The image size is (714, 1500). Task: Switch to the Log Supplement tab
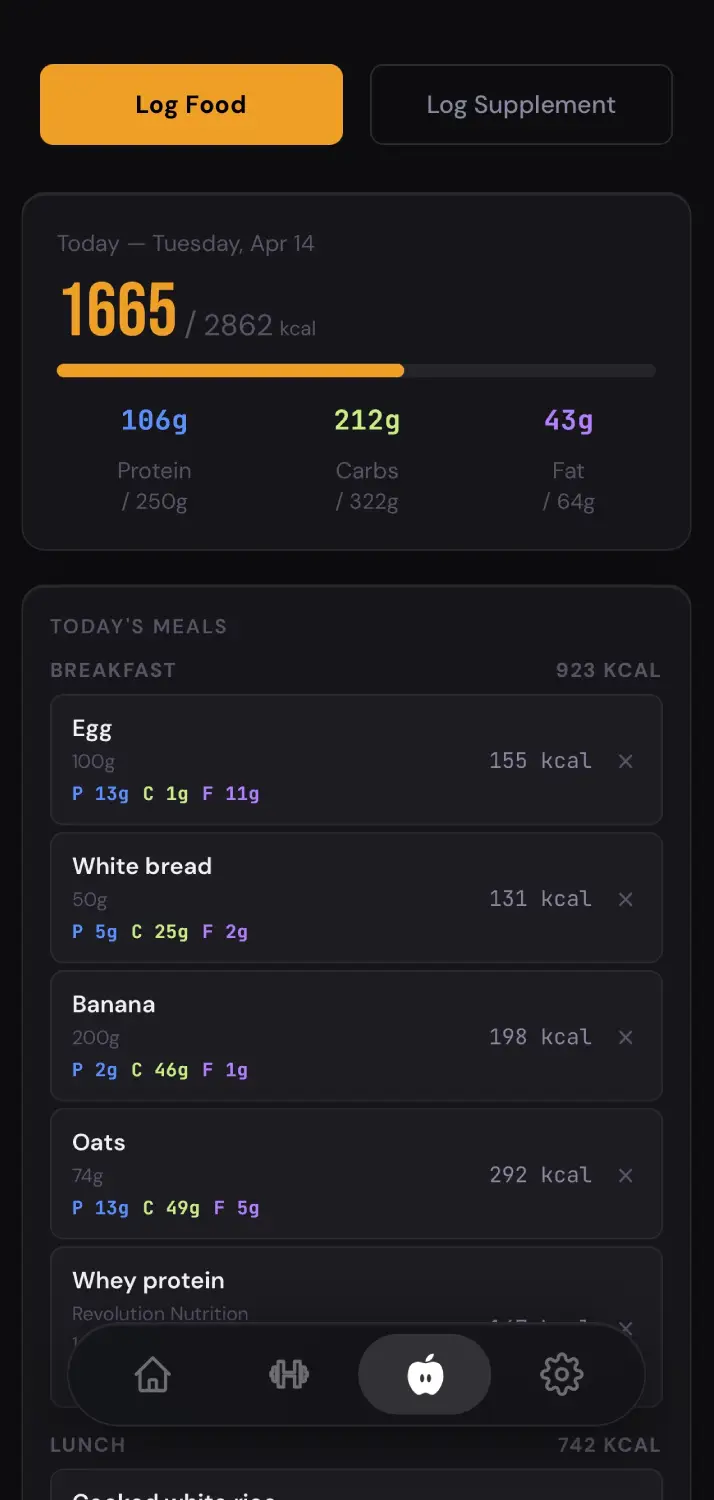[521, 104]
